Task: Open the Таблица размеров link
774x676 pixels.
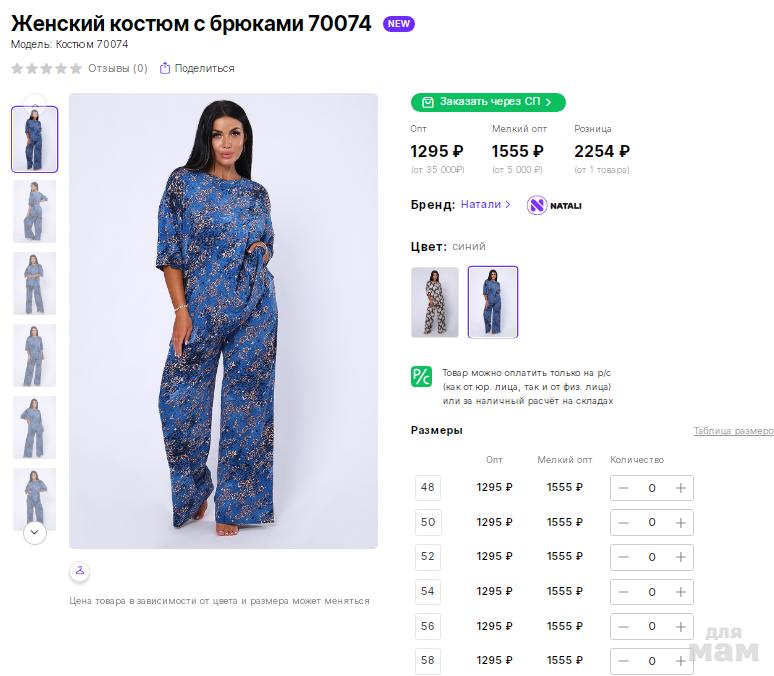Action: (733, 431)
